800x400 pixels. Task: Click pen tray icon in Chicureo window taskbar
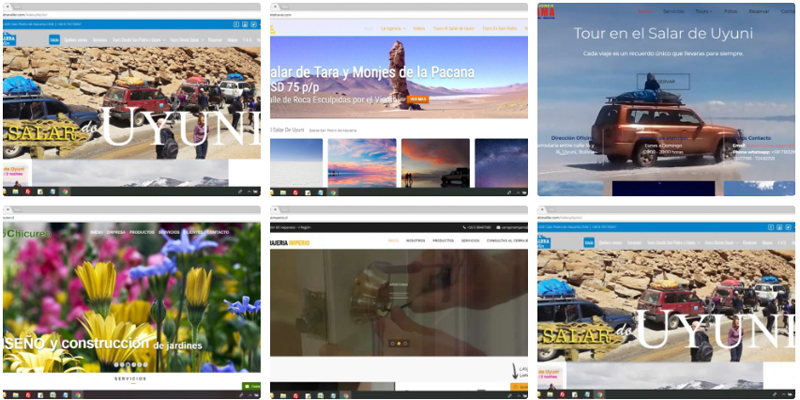coord(241,395)
